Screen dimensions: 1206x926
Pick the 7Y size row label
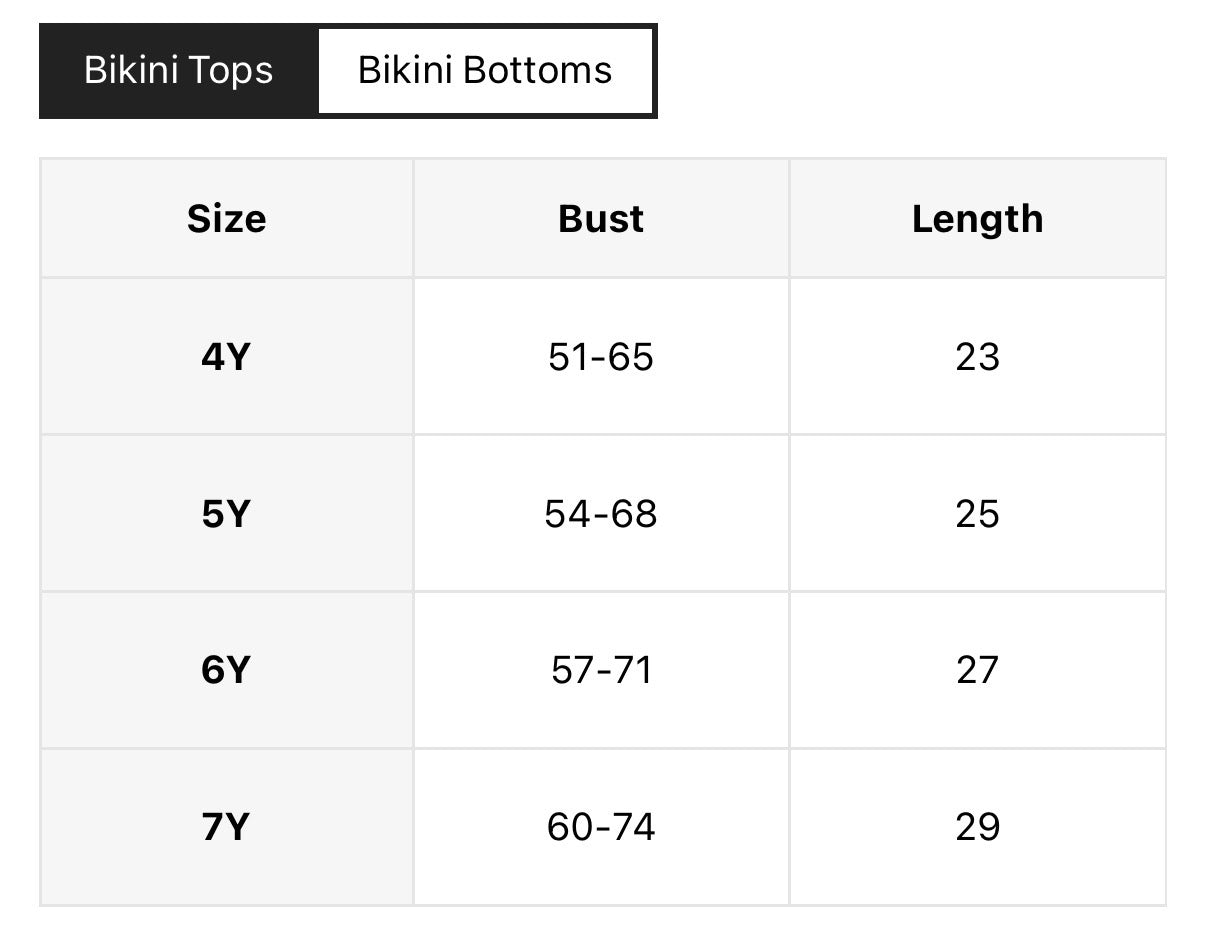point(225,827)
